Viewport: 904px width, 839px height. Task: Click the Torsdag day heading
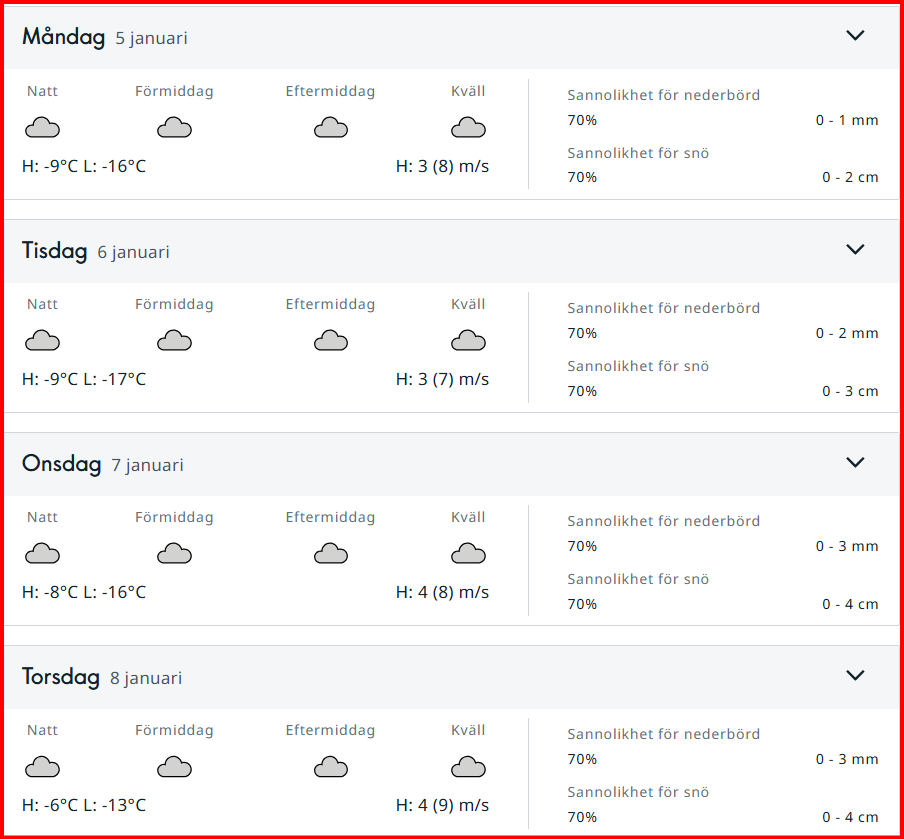(x=61, y=677)
